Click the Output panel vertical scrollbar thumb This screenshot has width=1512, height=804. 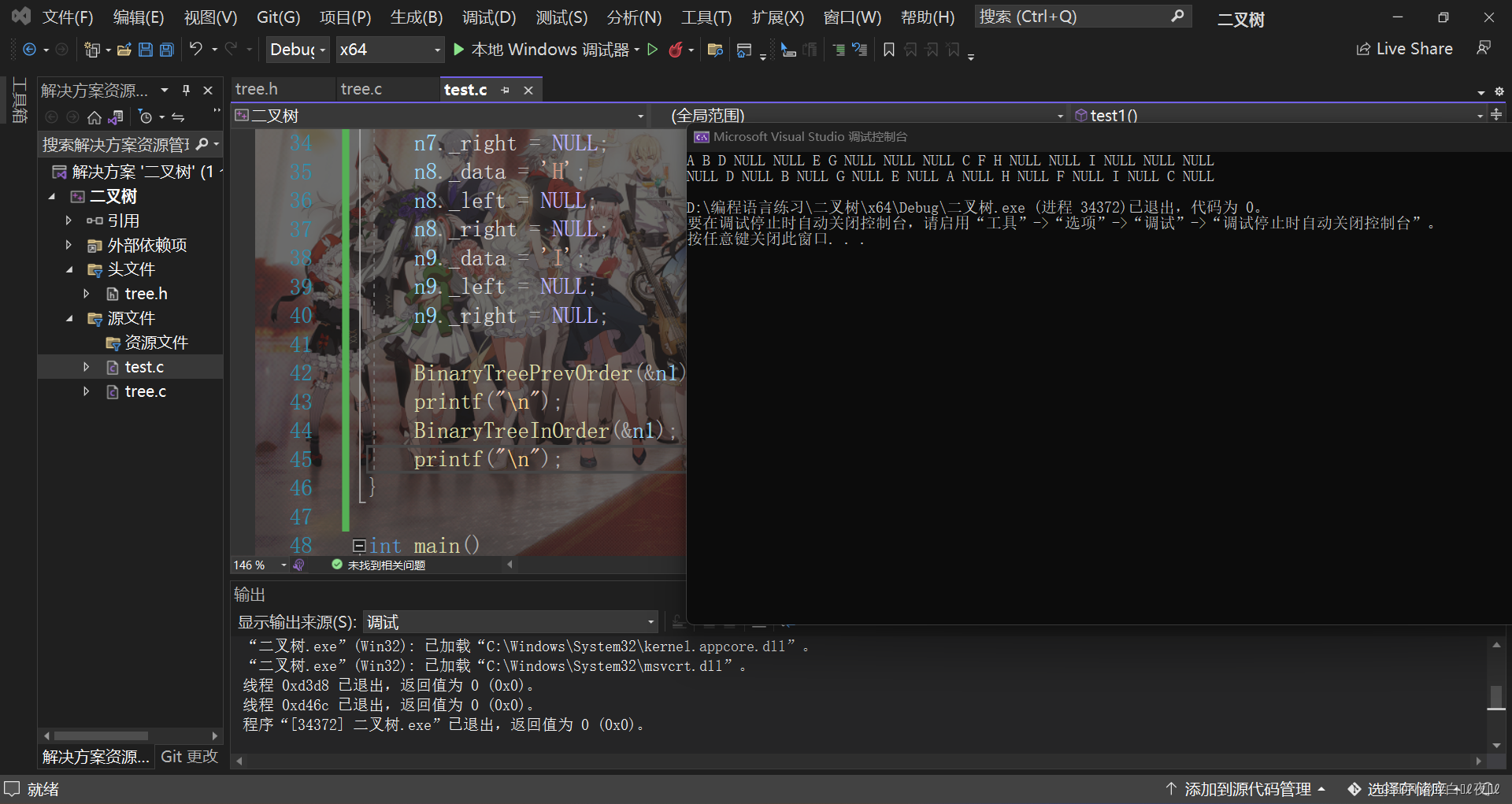(1496, 697)
